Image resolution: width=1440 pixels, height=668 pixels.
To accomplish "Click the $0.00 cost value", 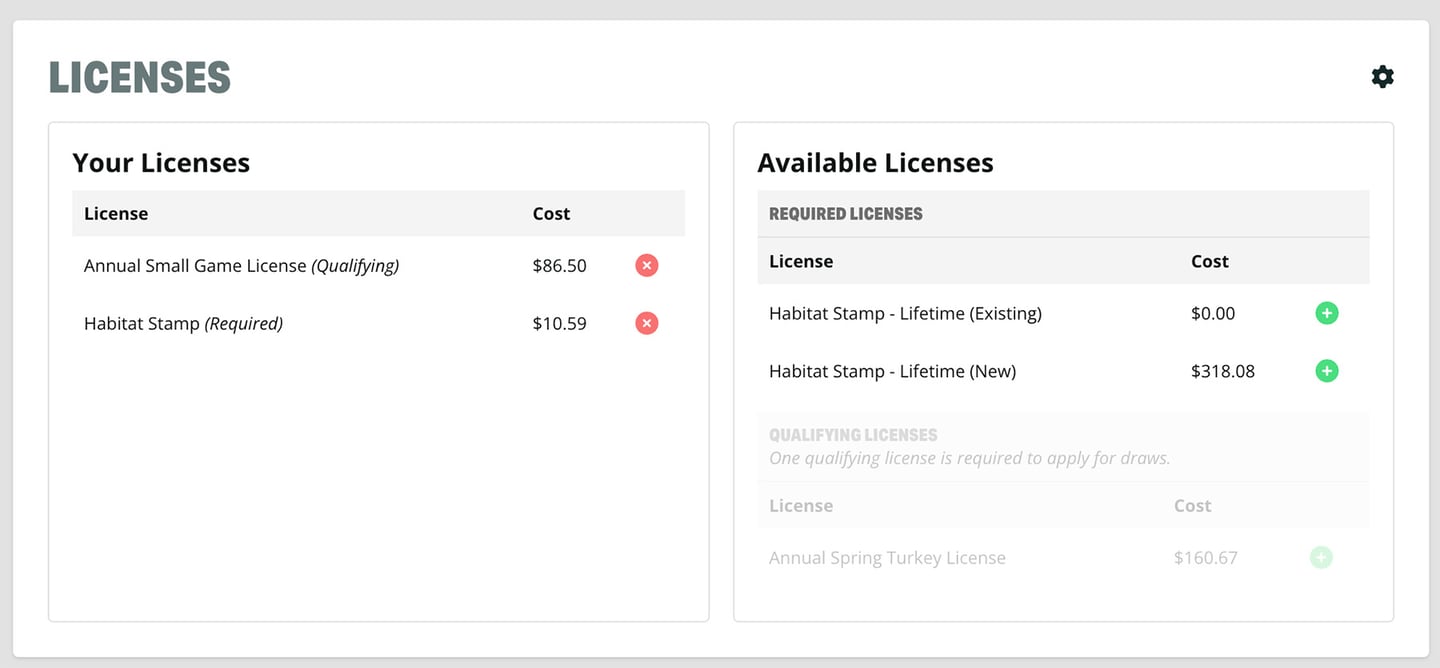I will point(1213,314).
